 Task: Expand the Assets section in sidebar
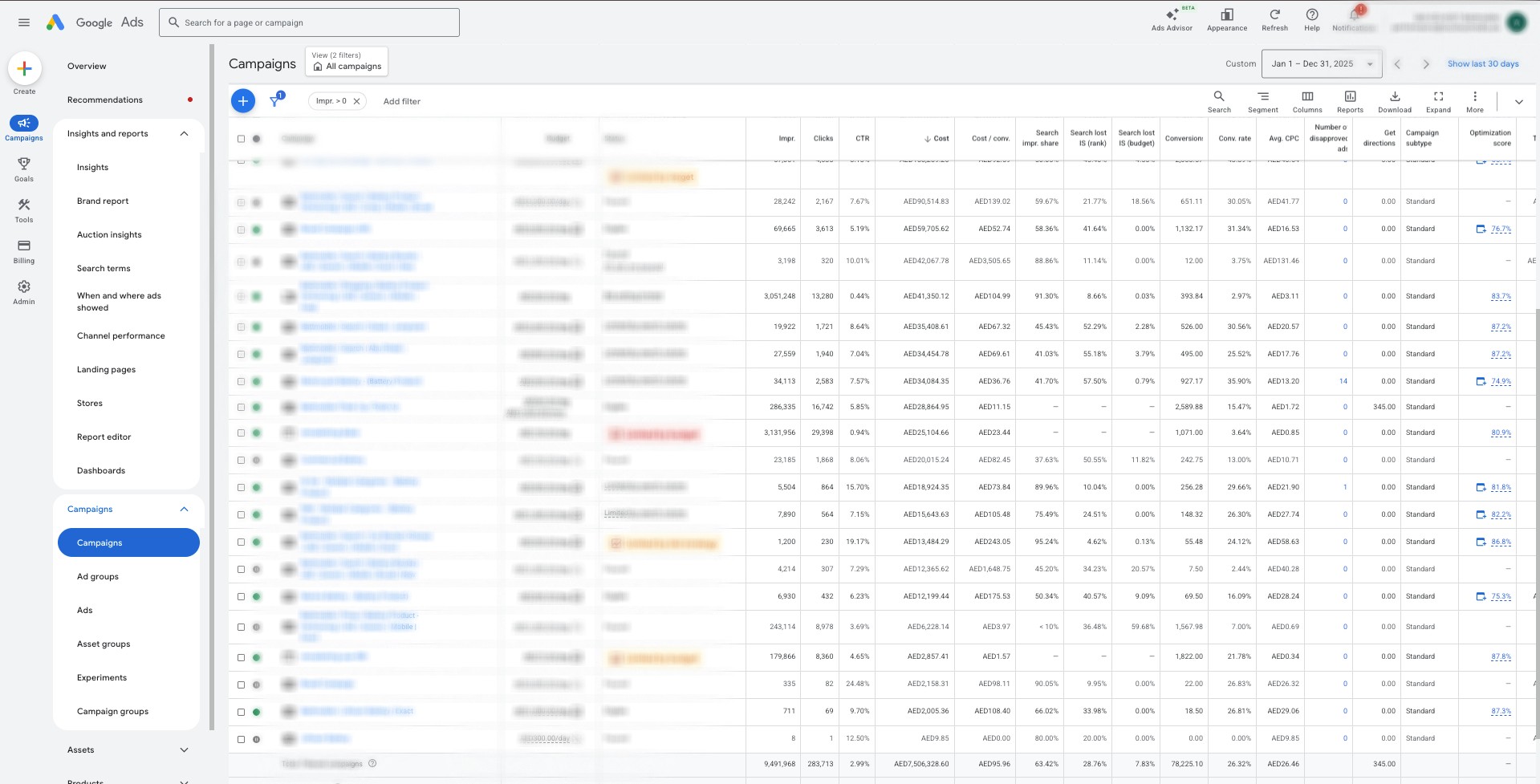(184, 750)
